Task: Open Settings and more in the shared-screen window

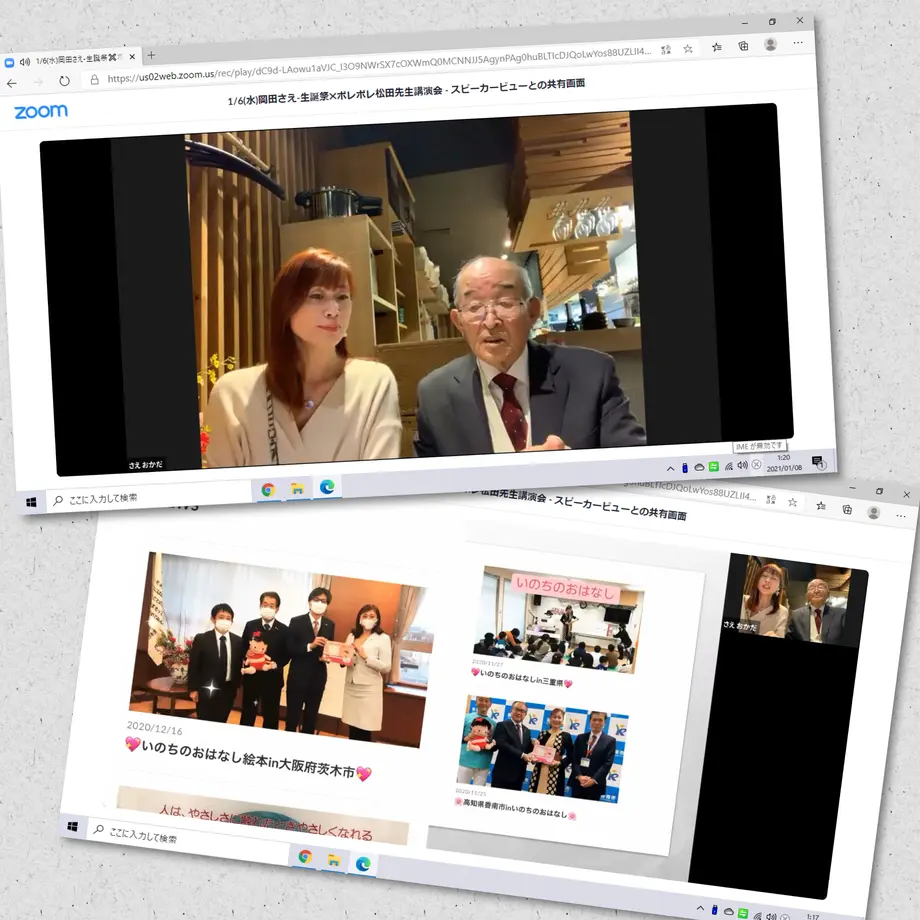Action: (x=901, y=516)
